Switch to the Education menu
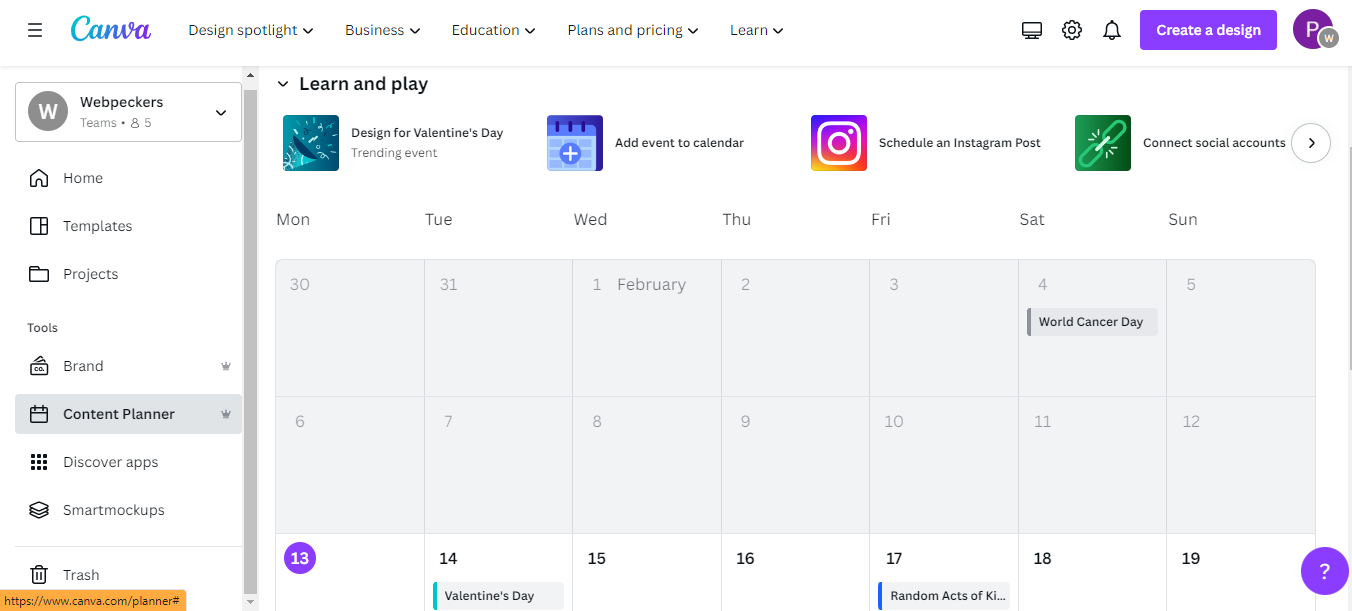 click(x=492, y=30)
